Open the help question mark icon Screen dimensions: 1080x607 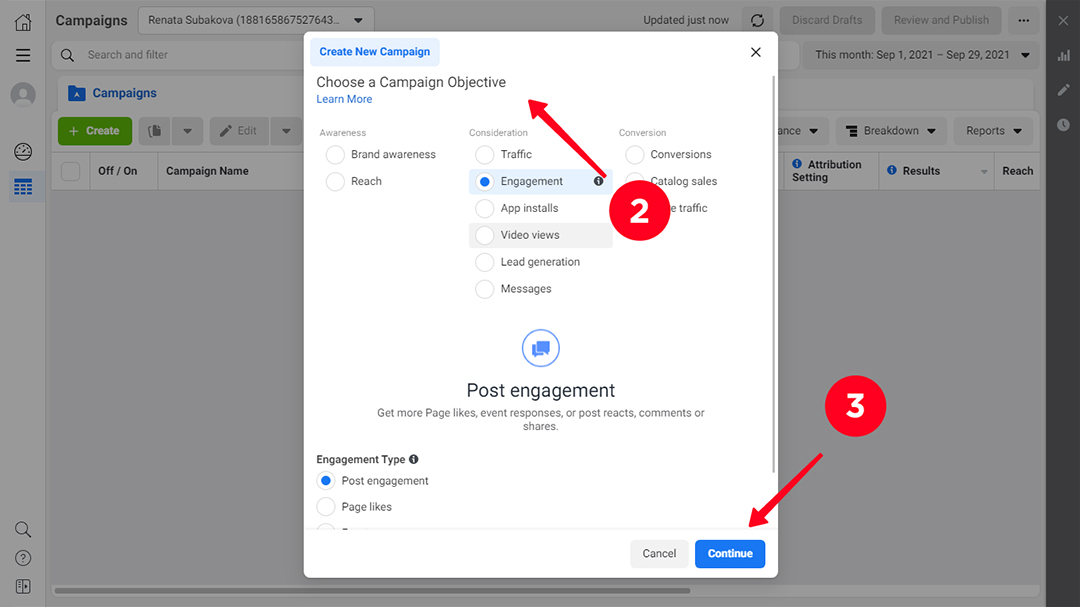click(x=23, y=558)
